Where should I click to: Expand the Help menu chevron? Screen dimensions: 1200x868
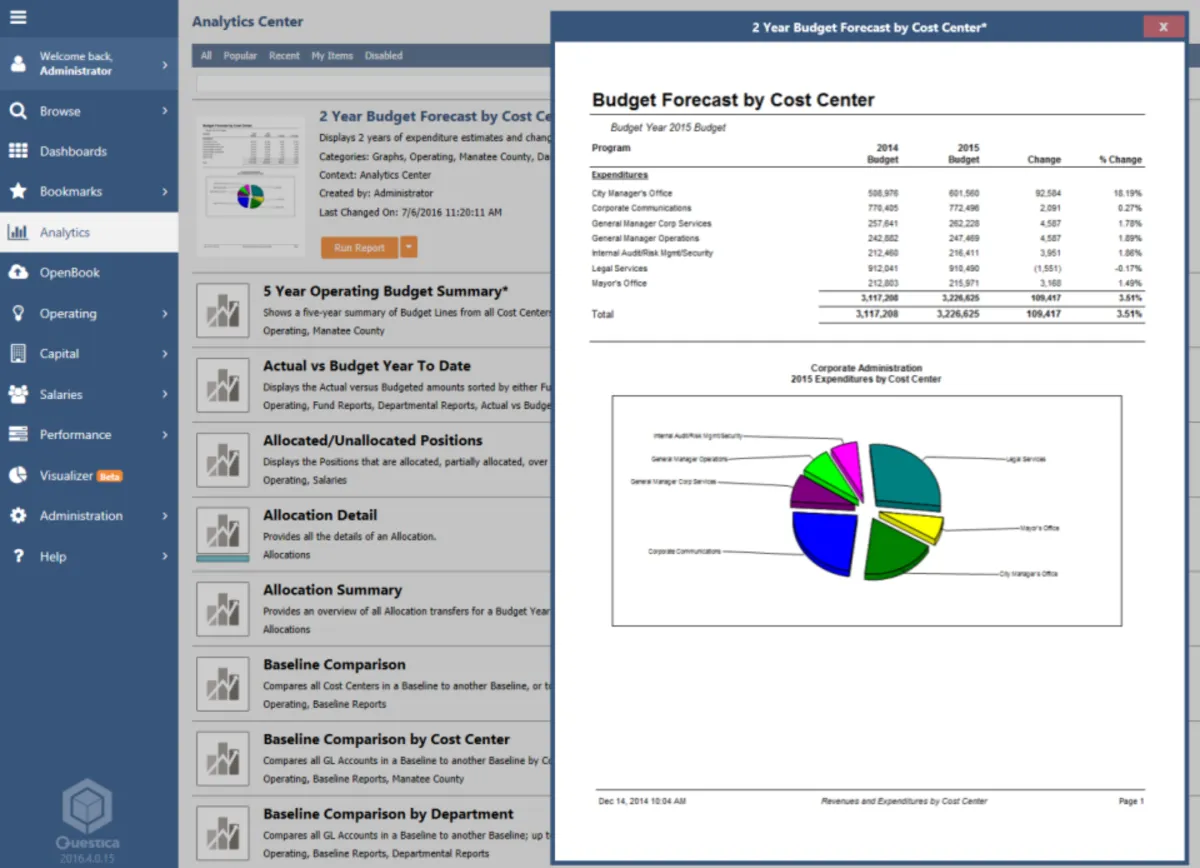(x=165, y=556)
